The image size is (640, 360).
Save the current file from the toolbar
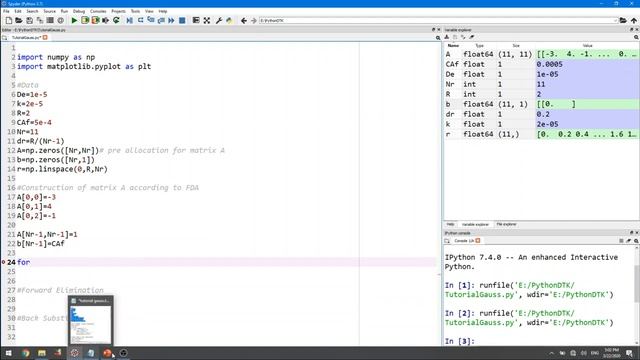point(29,20)
